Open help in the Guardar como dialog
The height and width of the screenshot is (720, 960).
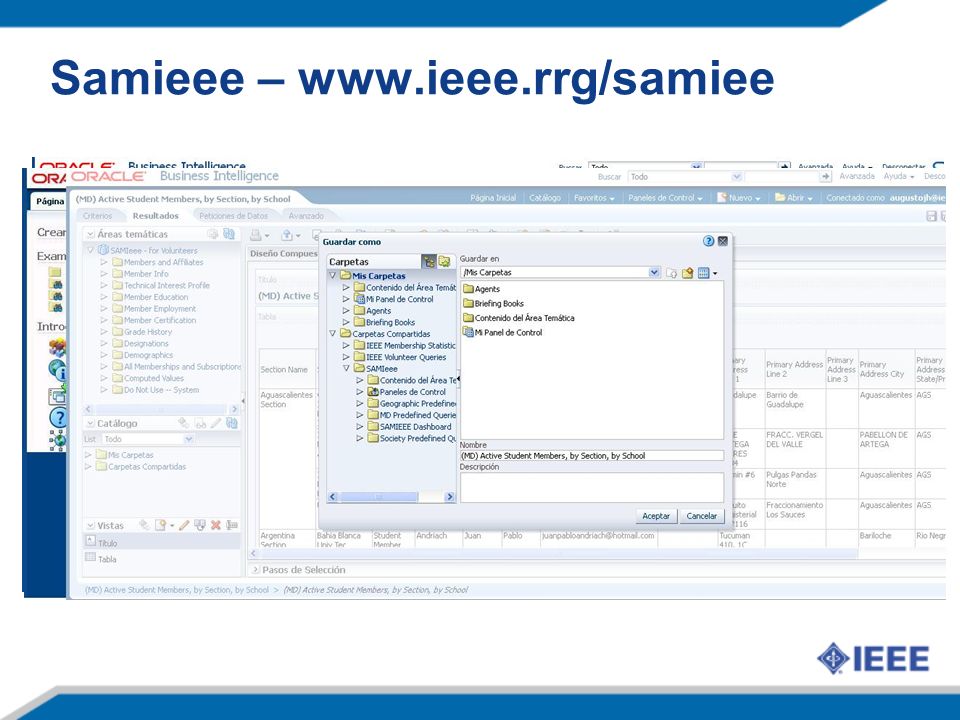[708, 241]
